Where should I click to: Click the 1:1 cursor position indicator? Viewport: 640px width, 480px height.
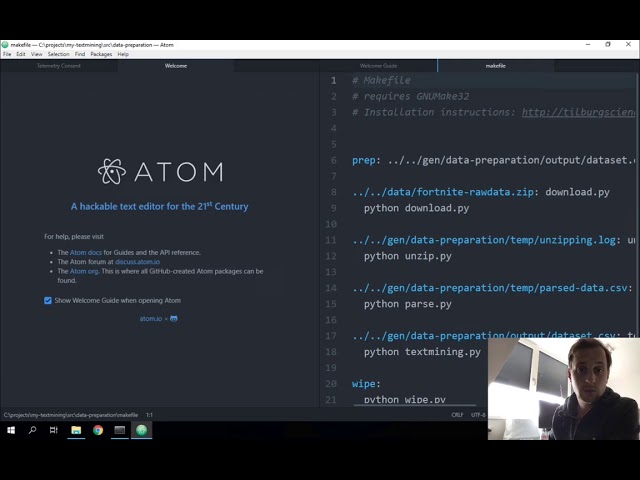(x=149, y=415)
